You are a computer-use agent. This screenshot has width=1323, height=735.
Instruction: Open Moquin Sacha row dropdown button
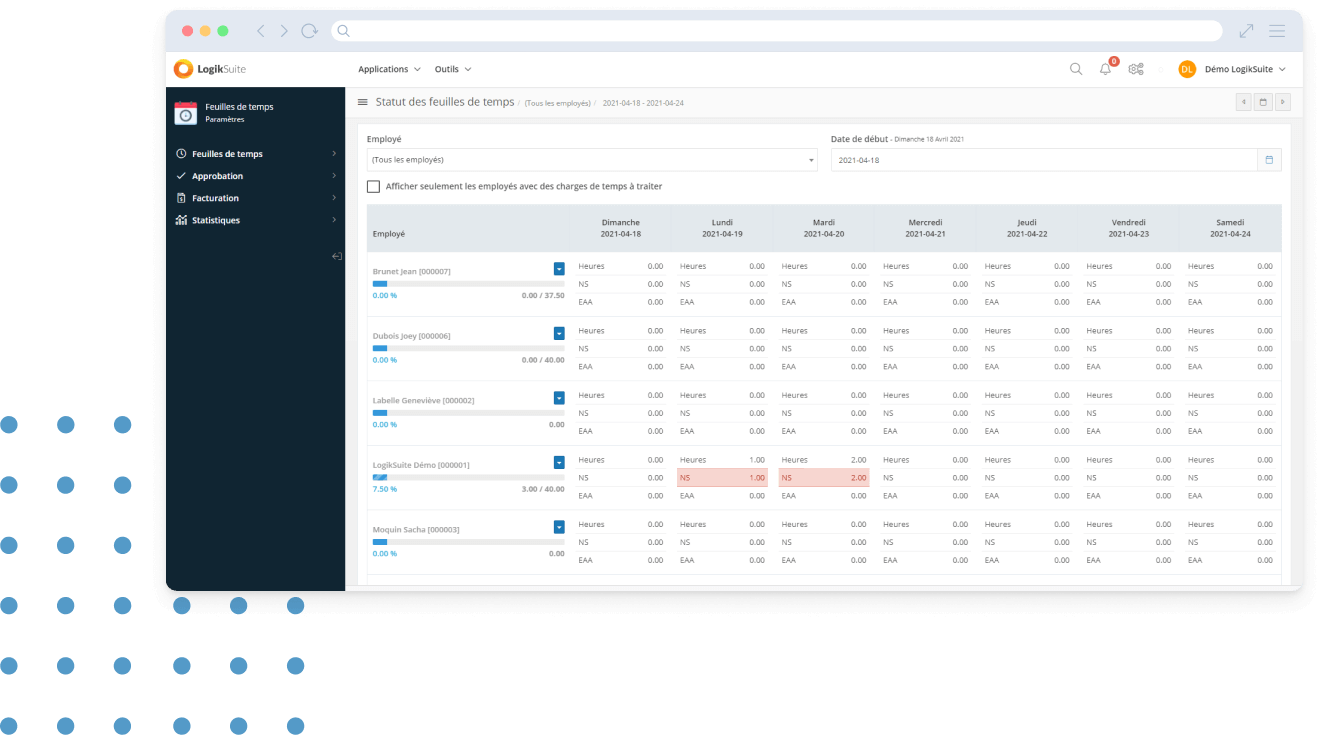click(x=559, y=527)
